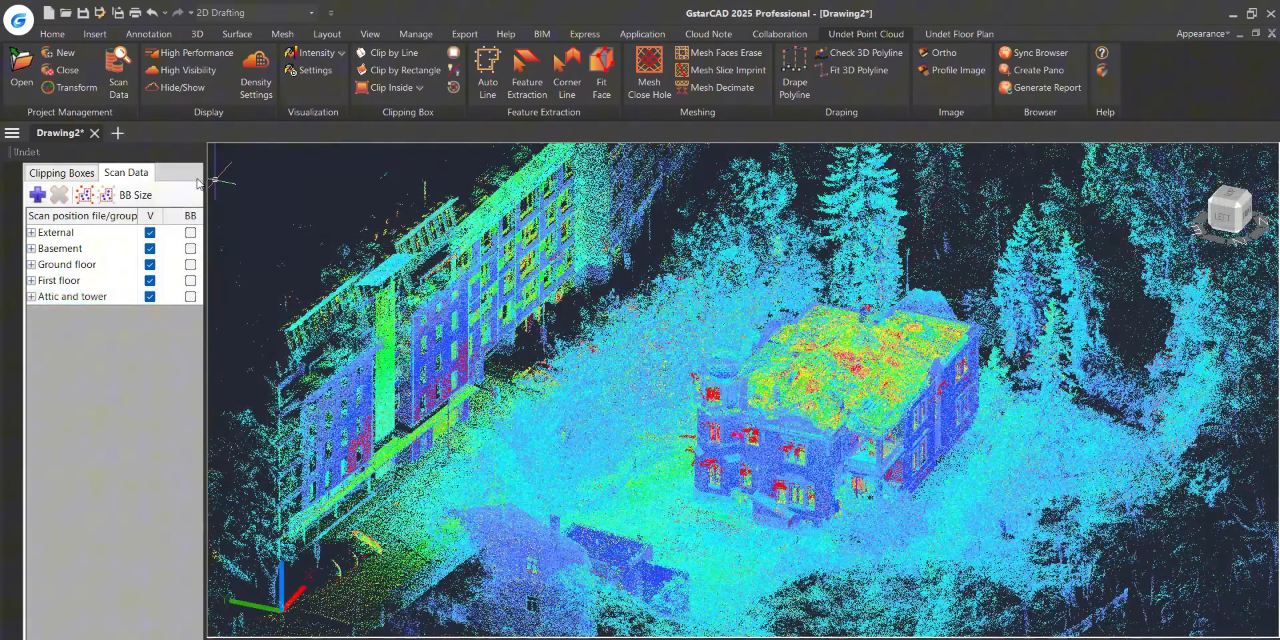Click Clip by Rectangle

397,70
